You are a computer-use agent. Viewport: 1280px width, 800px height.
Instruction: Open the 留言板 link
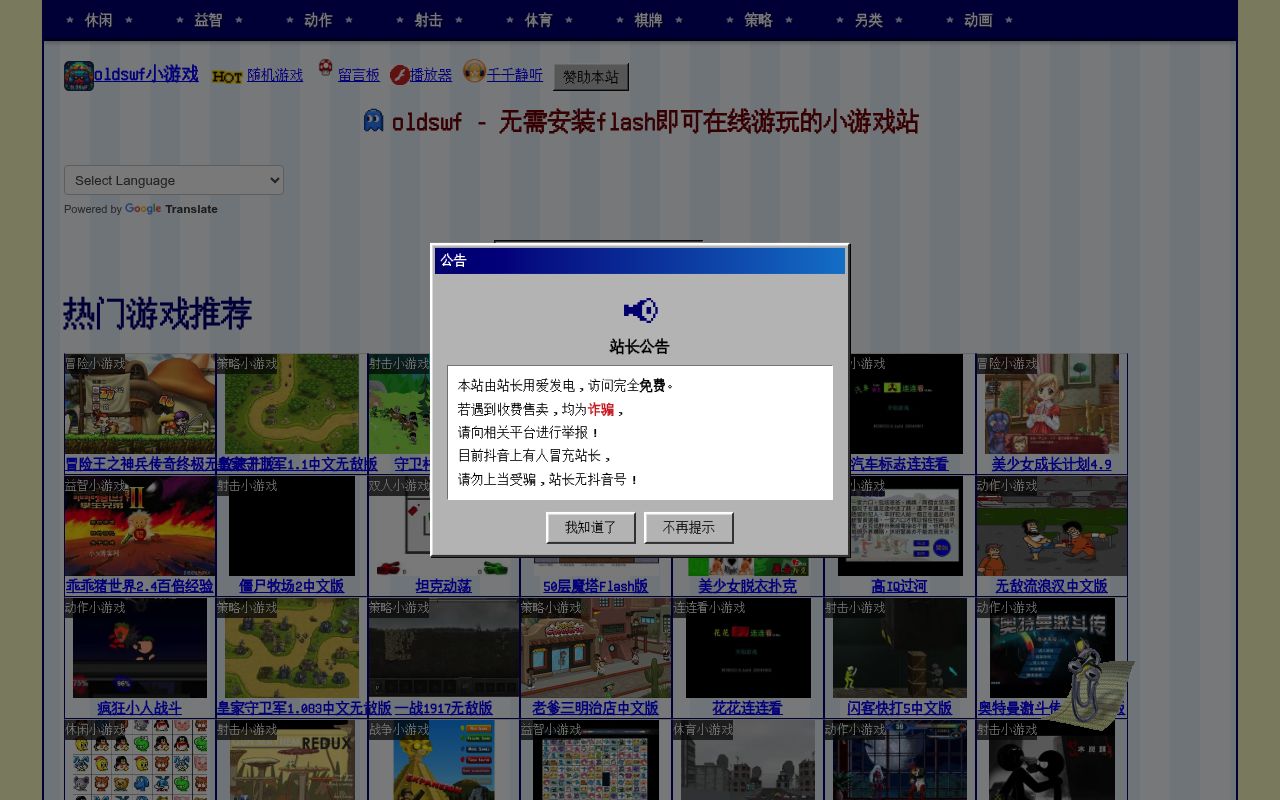tap(358, 75)
